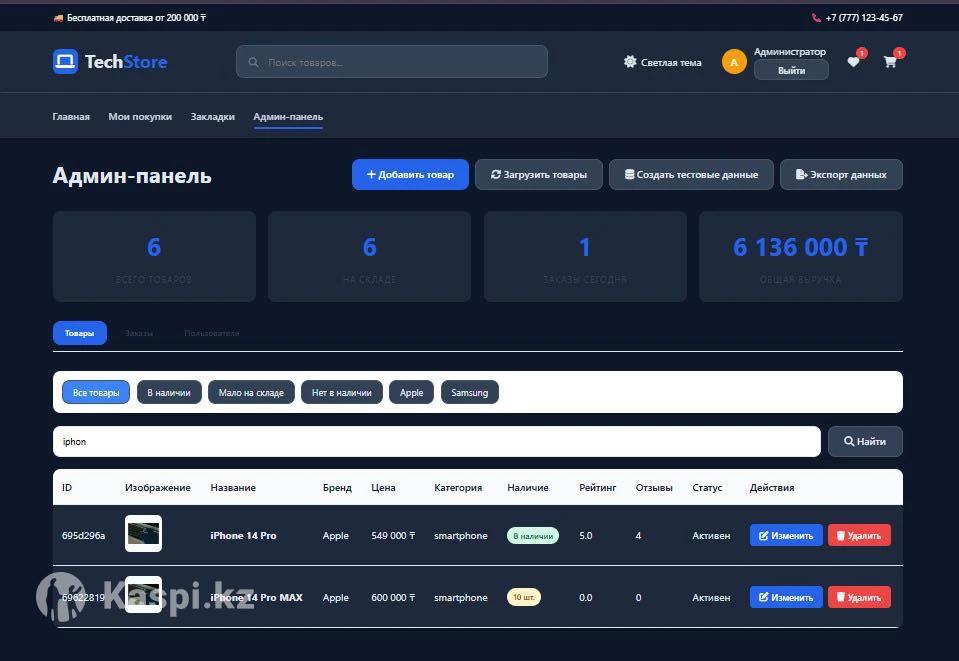
Task: Open the favorites heart icon
Action: (853, 62)
